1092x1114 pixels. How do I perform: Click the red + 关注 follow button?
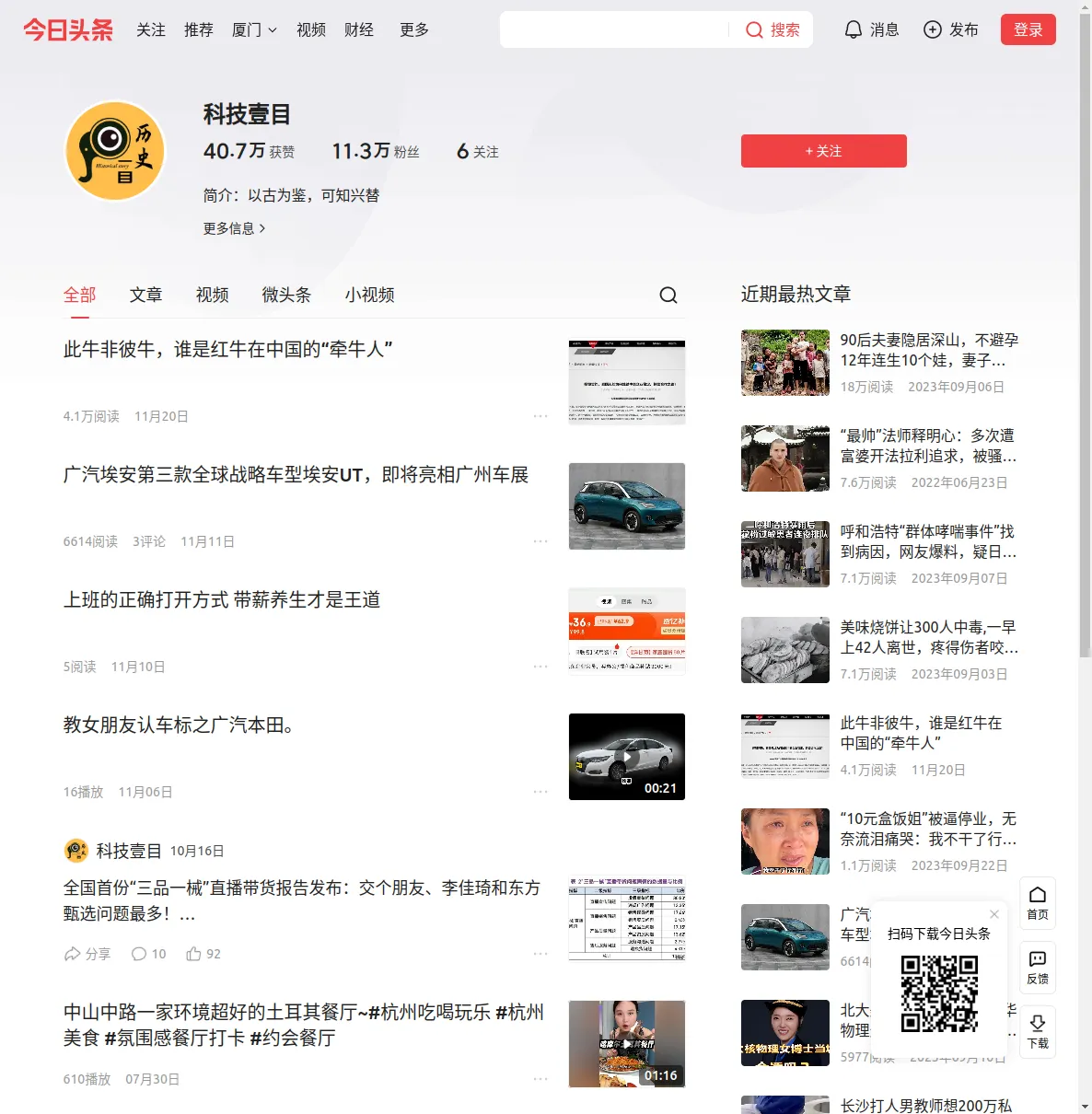[824, 151]
